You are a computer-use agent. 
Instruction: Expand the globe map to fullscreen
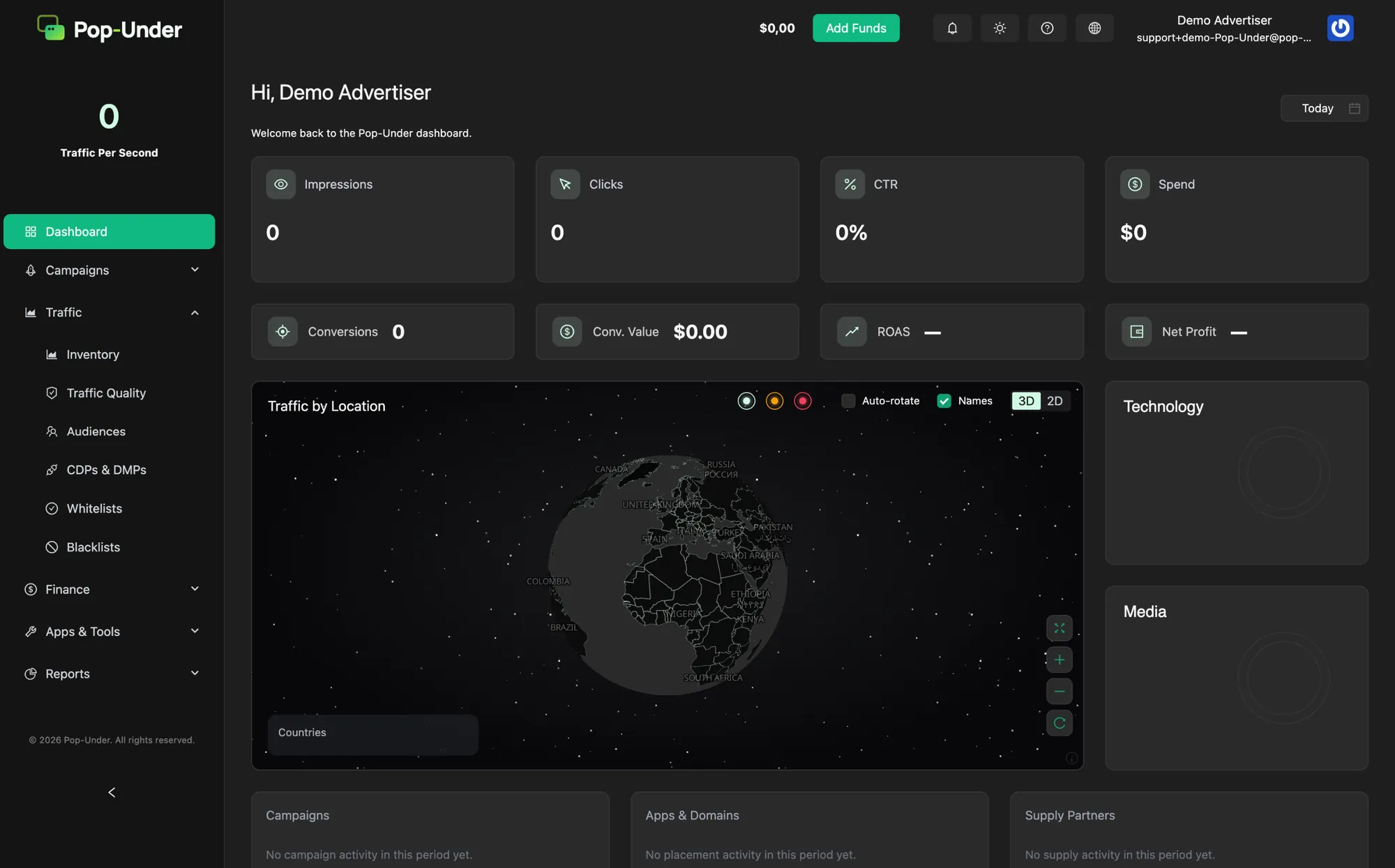pyautogui.click(x=1059, y=628)
